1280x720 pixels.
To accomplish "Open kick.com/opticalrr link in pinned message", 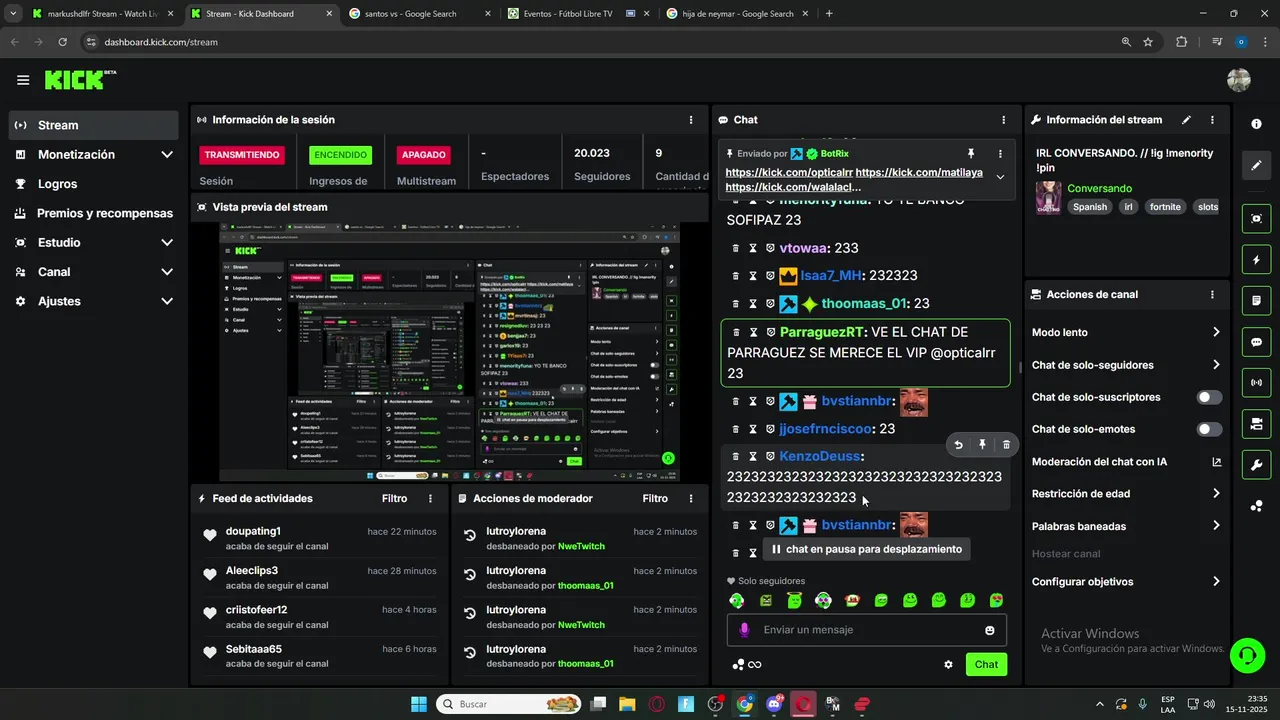I will coord(789,173).
